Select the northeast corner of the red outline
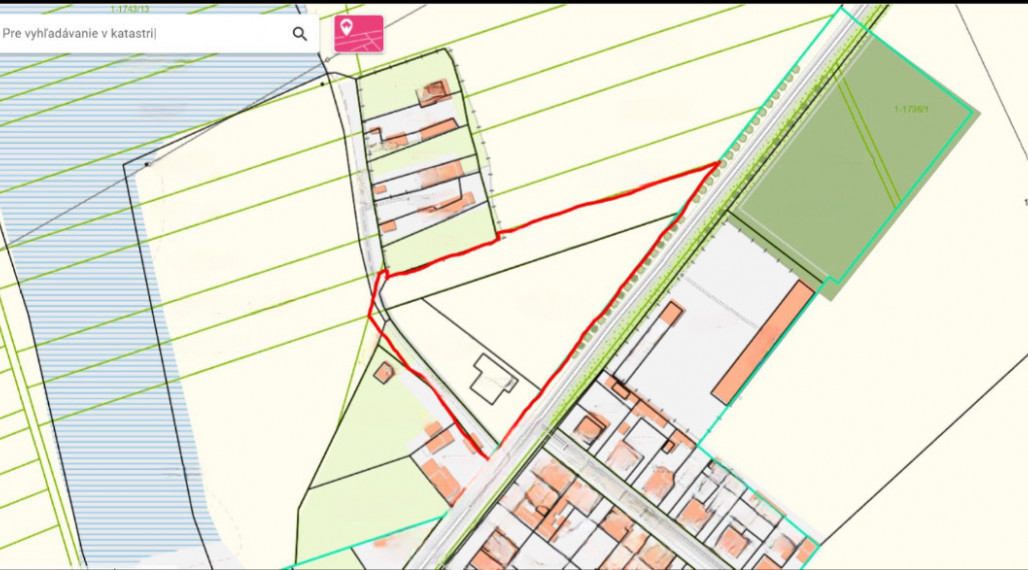 coord(720,162)
